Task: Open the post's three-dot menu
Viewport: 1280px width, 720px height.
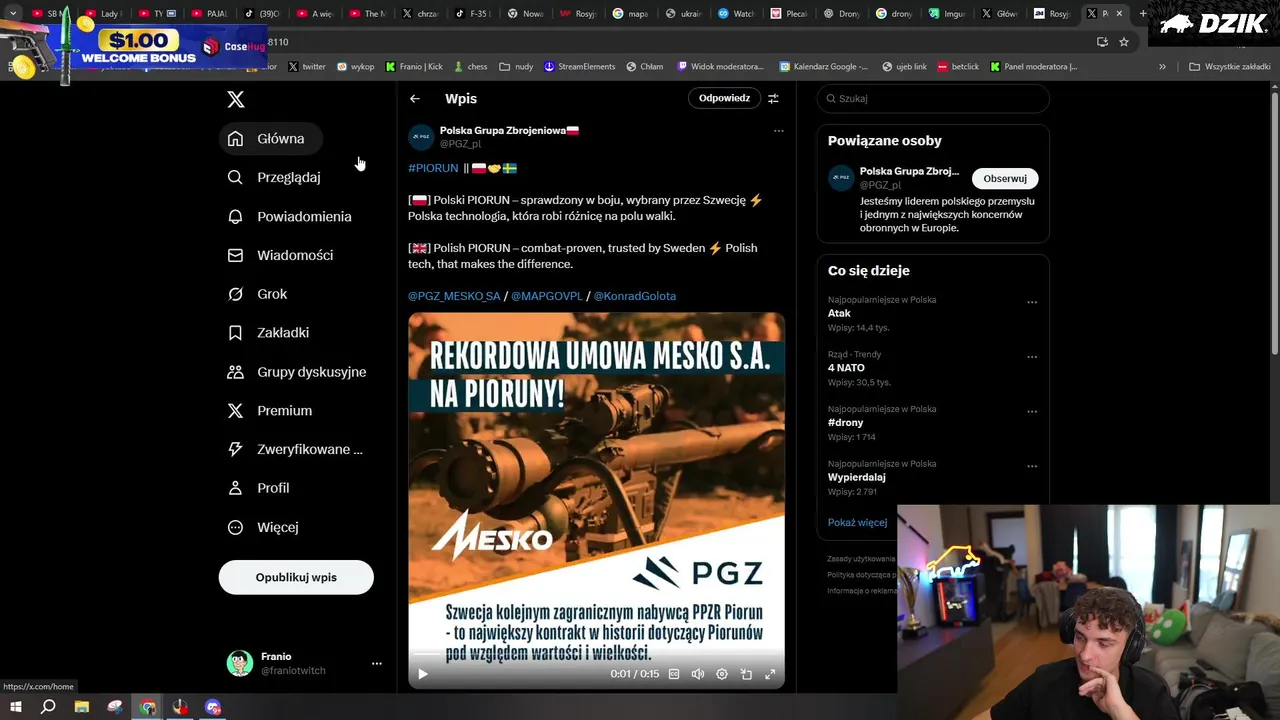Action: click(x=778, y=131)
